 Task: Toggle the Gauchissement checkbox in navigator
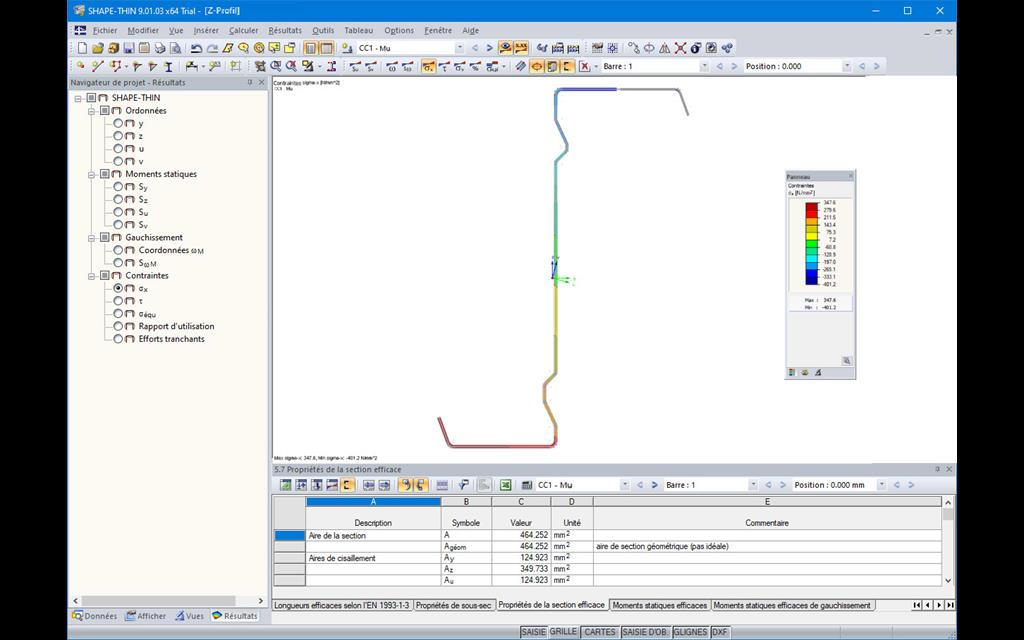[104, 238]
